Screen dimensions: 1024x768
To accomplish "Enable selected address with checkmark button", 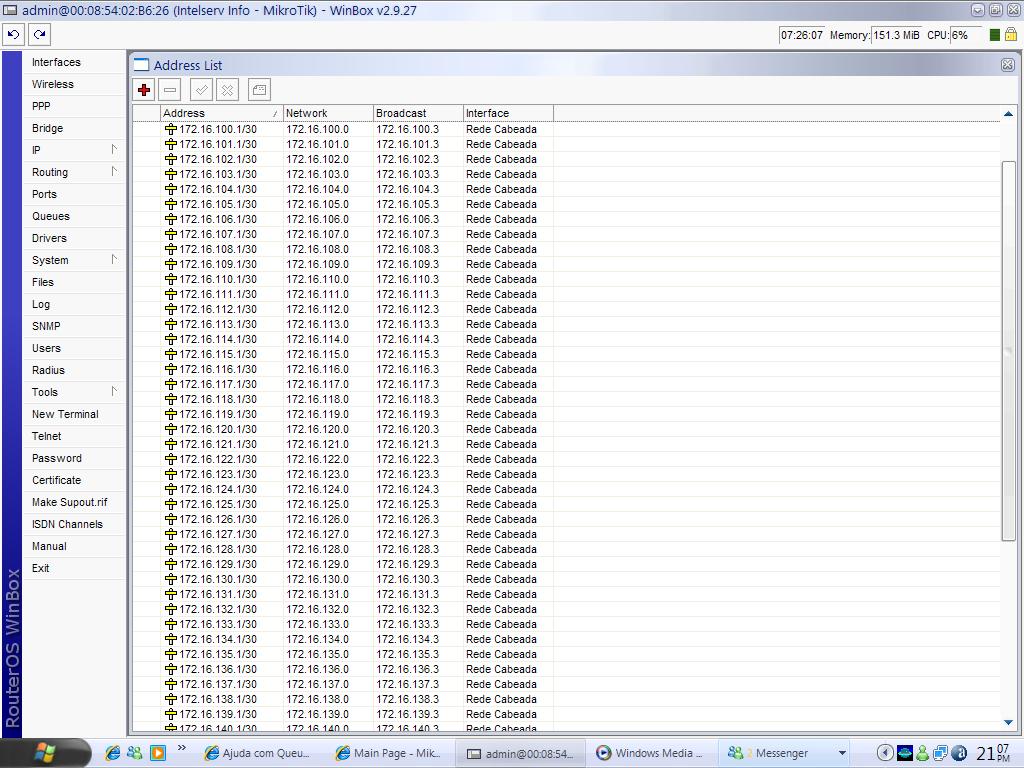I will pyautogui.click(x=201, y=90).
